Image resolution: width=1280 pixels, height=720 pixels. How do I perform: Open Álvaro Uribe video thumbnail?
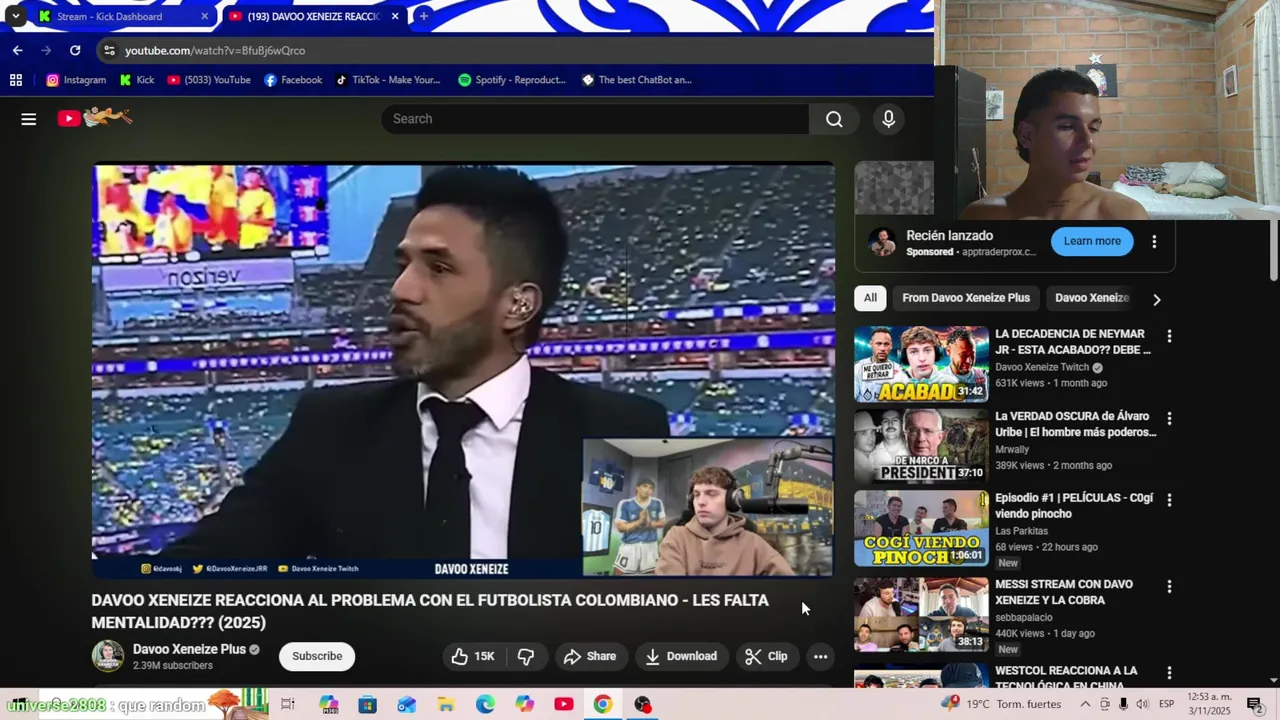coord(921,446)
